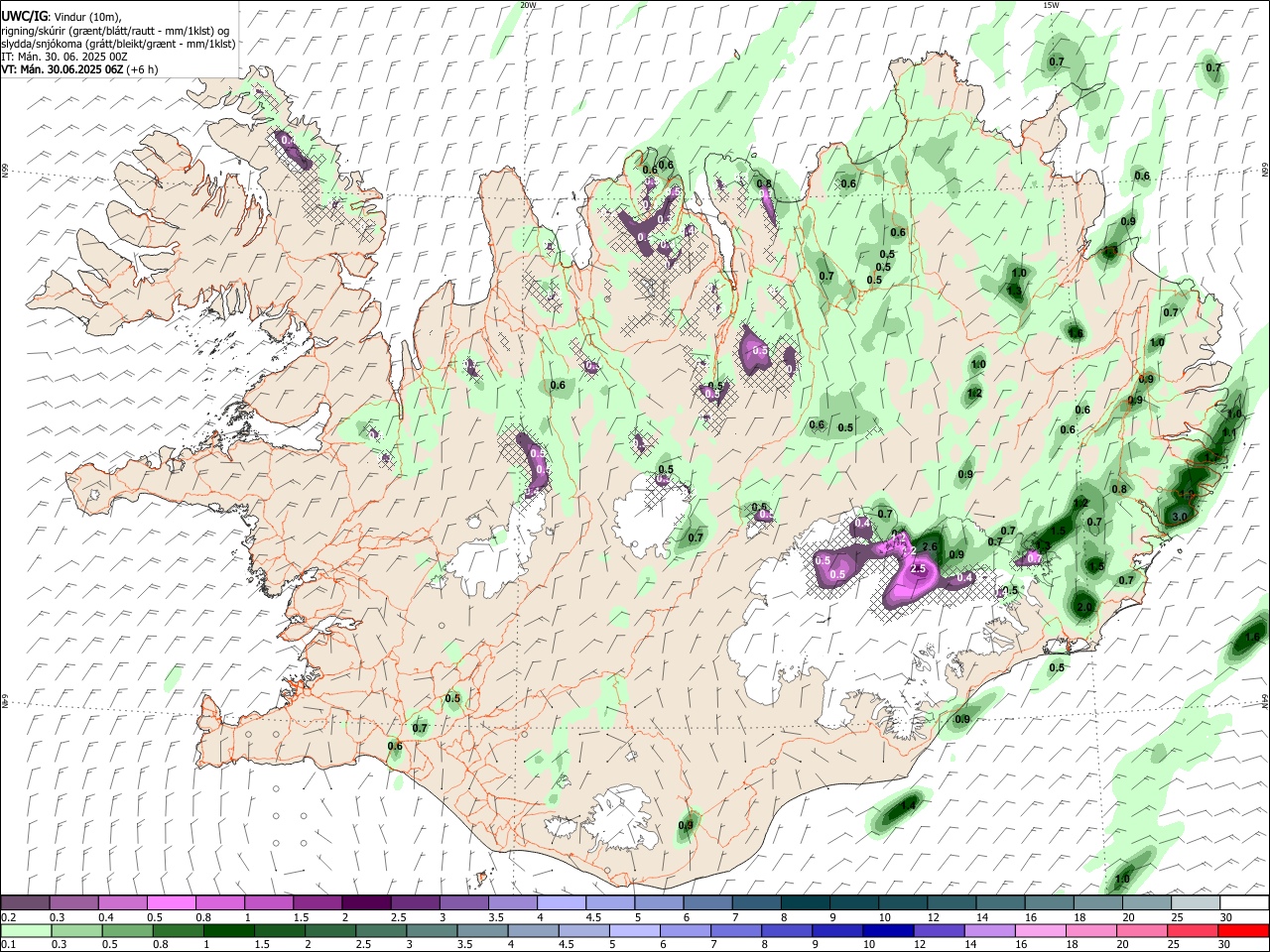Click the '3.0' precipitation value on east coast
The image size is (1270, 952).
(x=1180, y=517)
